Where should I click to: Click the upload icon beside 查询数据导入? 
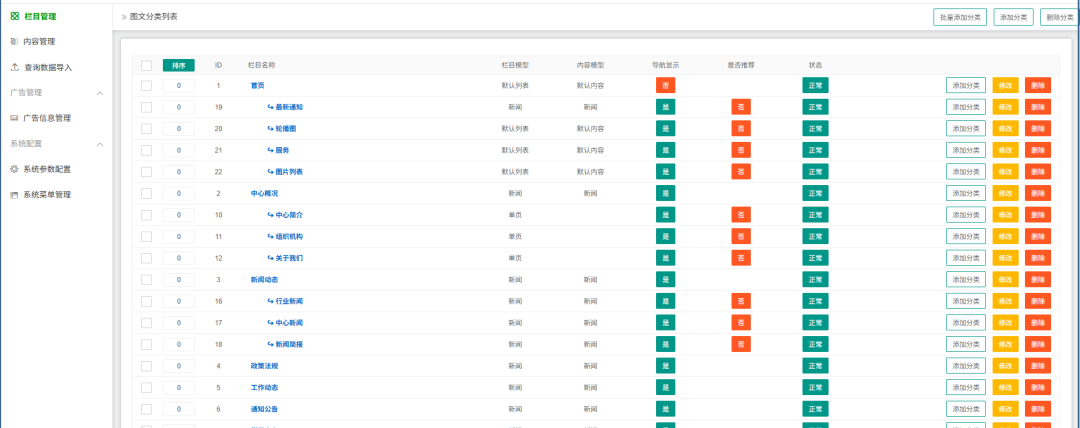14,67
